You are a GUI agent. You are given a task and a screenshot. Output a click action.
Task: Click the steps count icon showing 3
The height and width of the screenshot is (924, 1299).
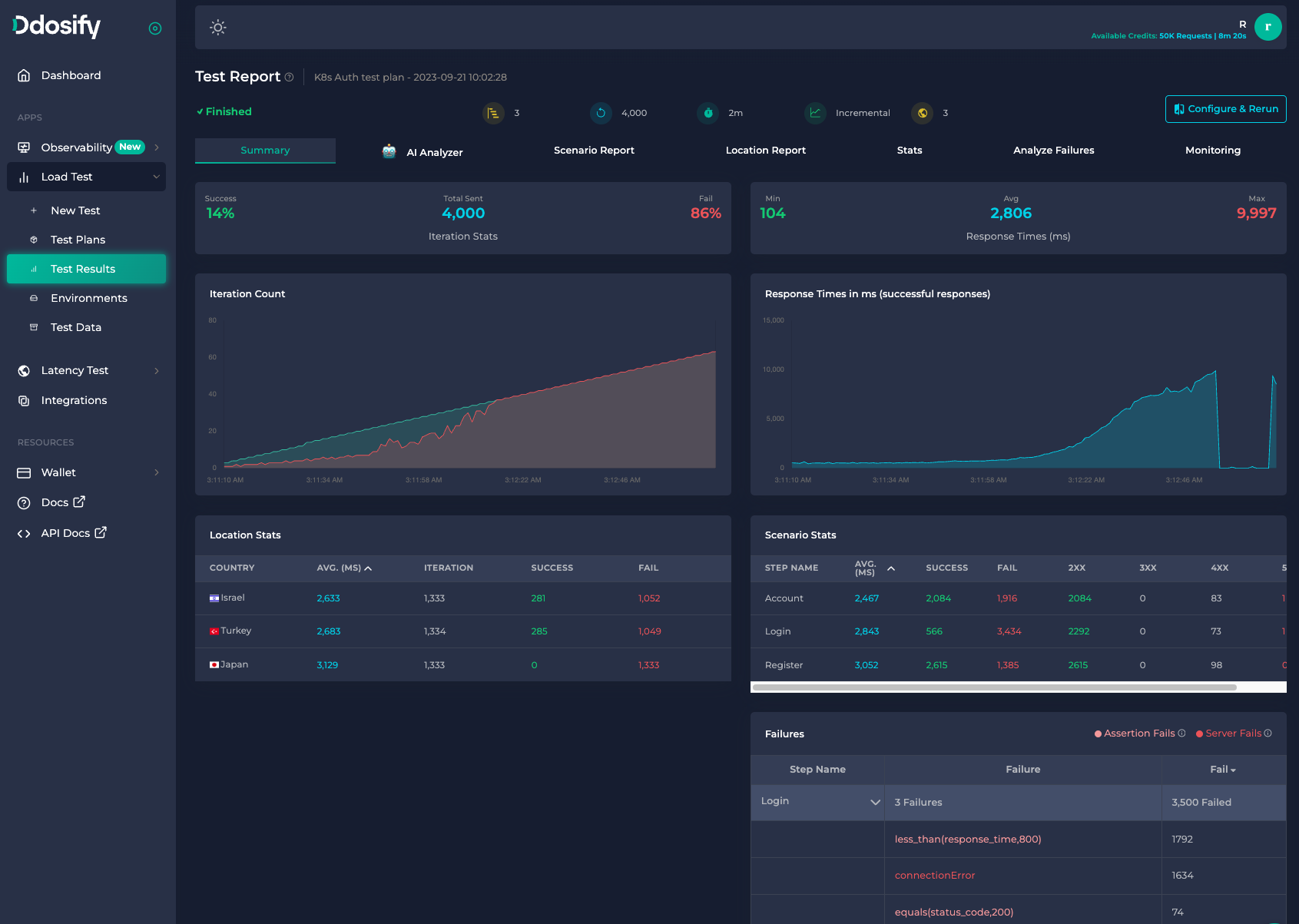pyautogui.click(x=493, y=113)
